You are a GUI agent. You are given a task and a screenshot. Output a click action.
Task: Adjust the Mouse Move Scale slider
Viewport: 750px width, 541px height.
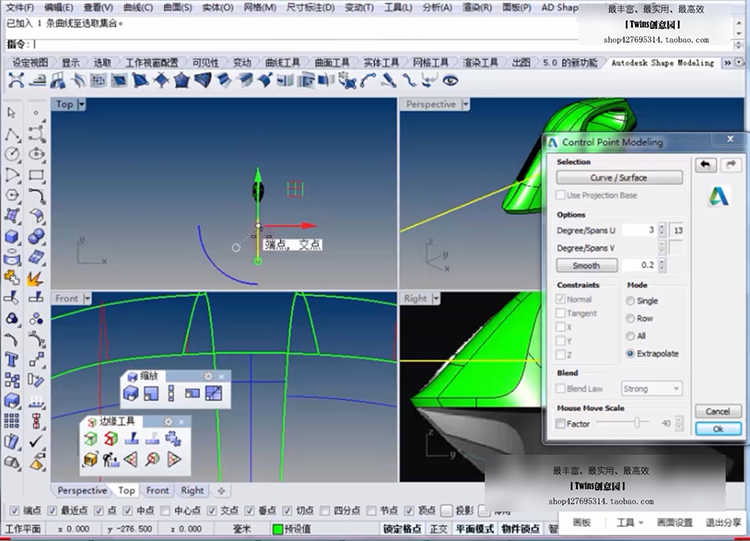(x=634, y=423)
